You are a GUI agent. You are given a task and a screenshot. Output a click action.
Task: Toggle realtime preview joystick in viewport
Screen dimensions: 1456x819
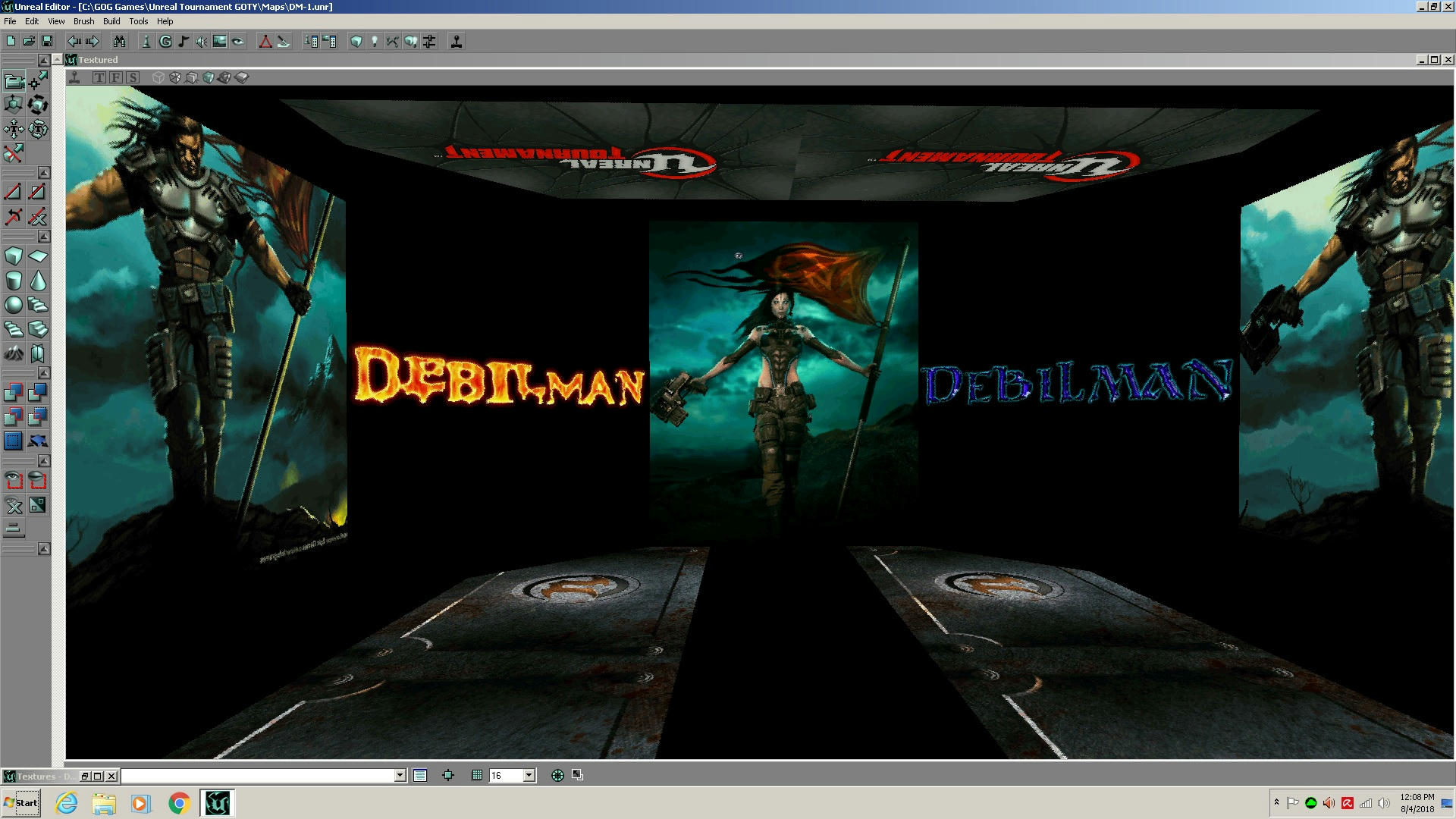coord(74,77)
